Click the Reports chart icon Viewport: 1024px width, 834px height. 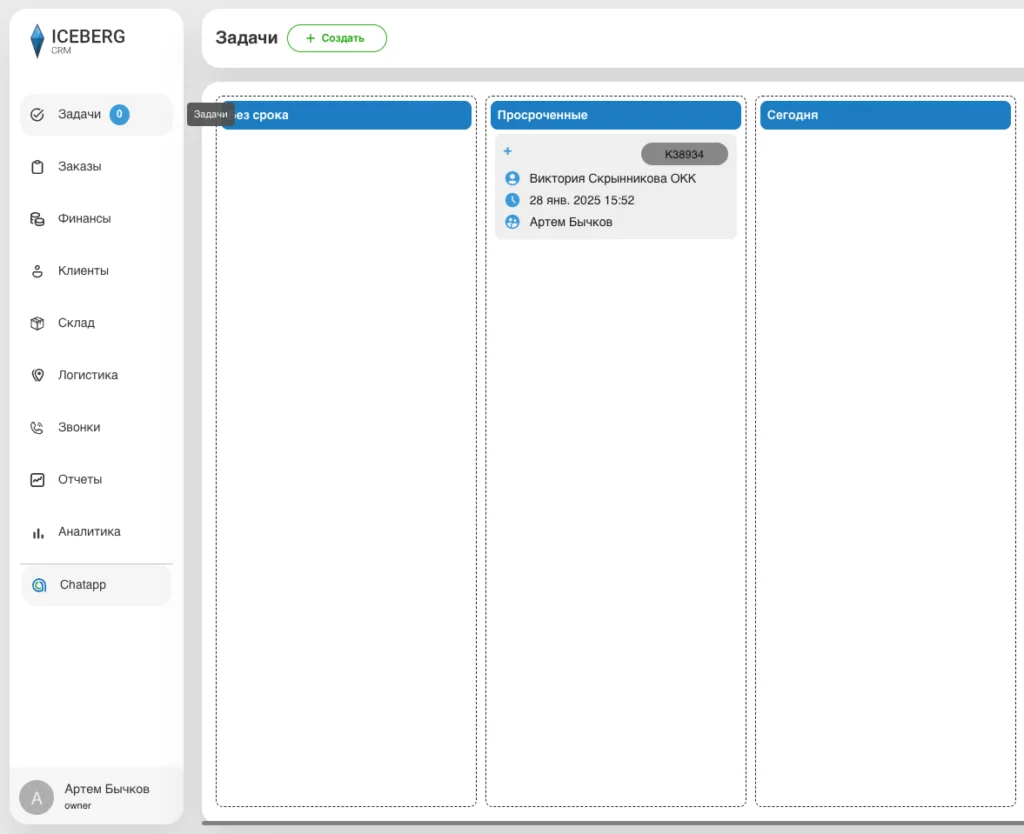click(38, 480)
